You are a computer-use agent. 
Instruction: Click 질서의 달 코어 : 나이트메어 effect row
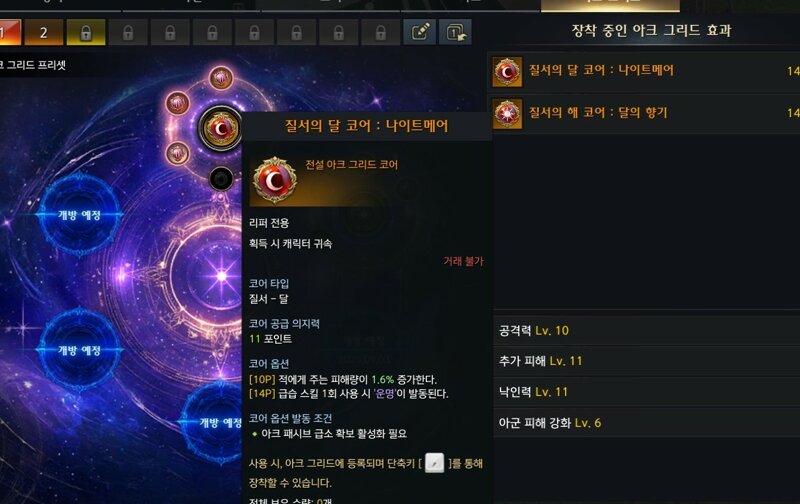click(x=644, y=71)
